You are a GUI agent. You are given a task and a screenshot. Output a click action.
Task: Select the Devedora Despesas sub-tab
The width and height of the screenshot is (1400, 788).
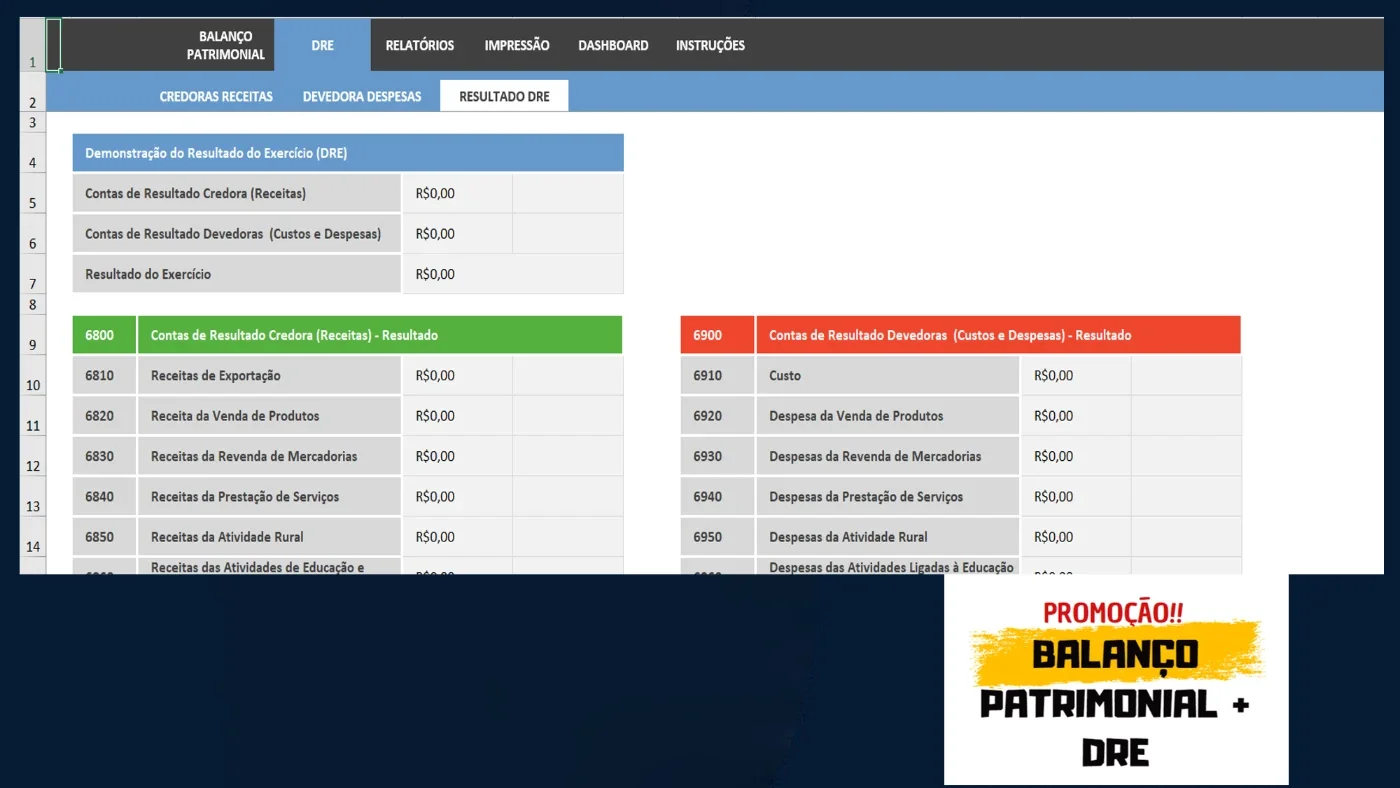click(362, 97)
